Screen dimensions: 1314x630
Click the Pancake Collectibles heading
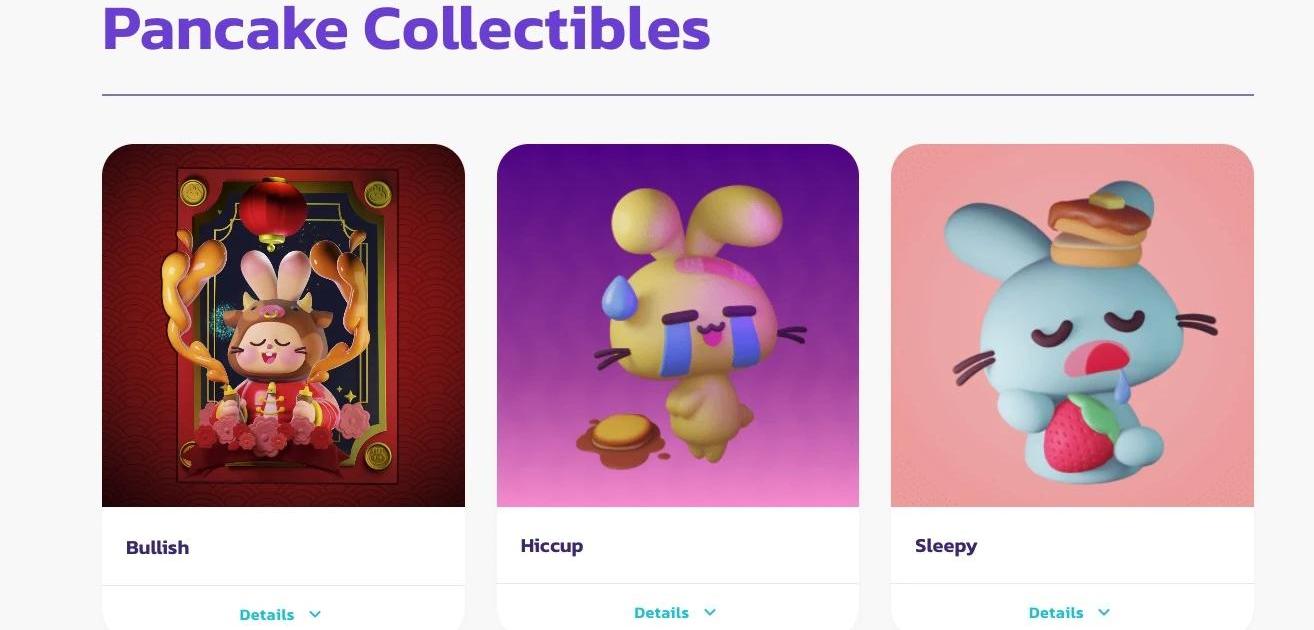(x=406, y=29)
